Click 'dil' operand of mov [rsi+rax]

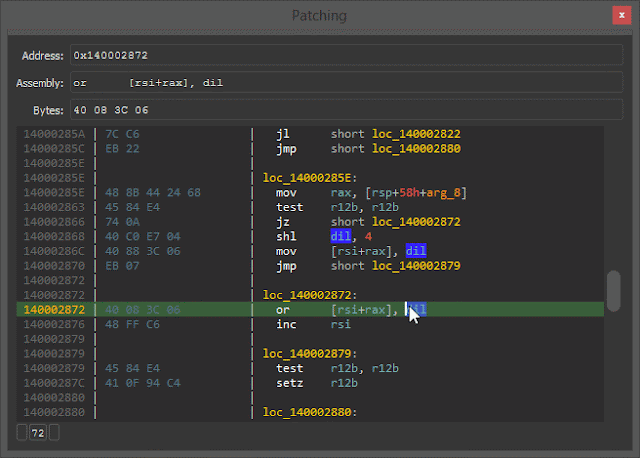[416, 251]
